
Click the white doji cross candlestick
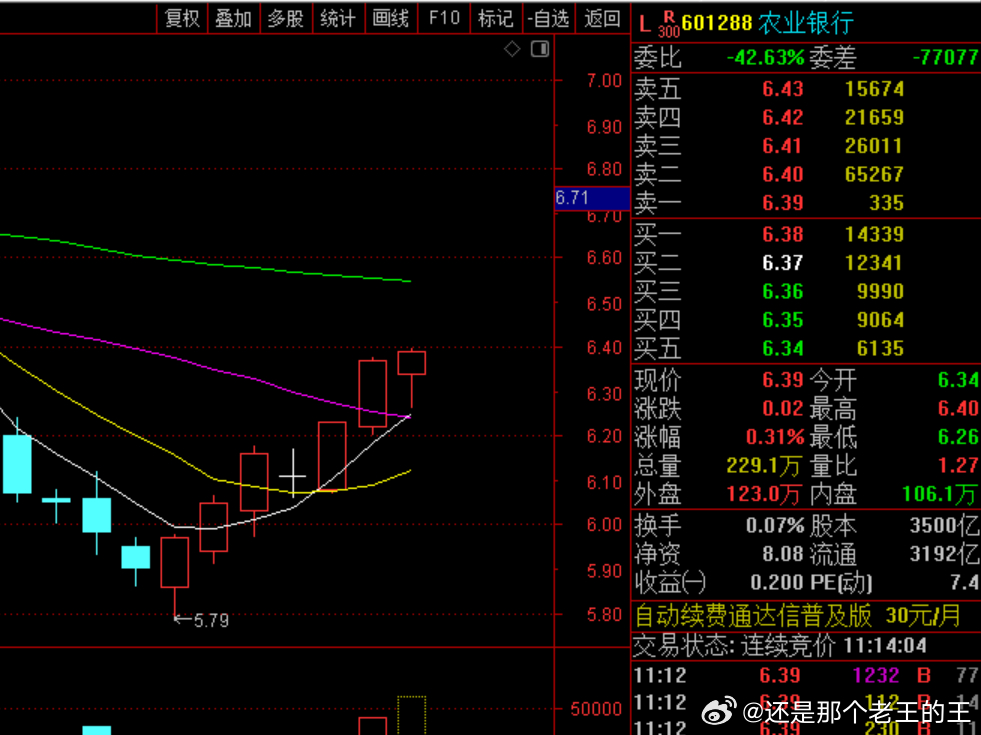(x=293, y=475)
